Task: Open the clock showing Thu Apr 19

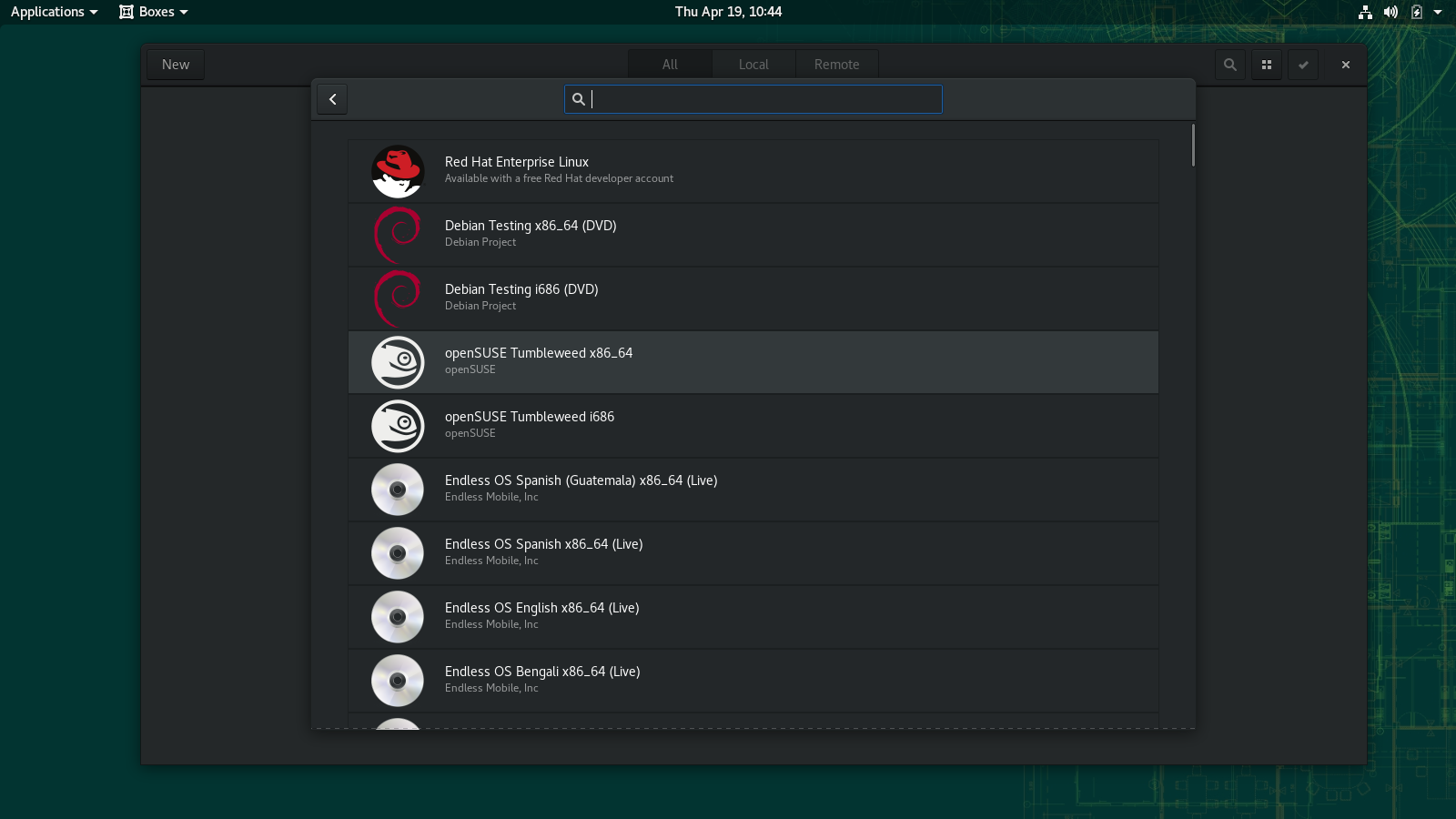Action: [728, 12]
